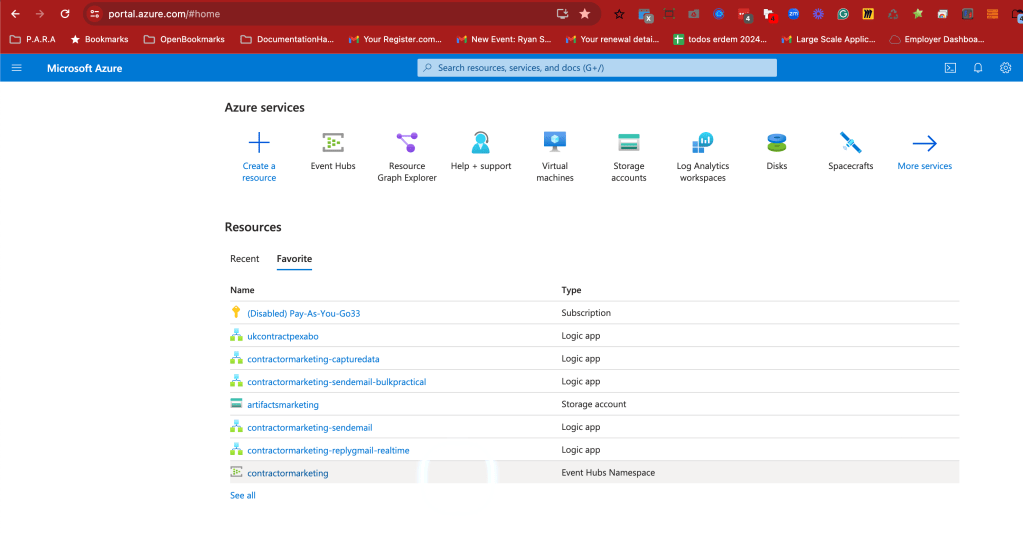Click the Microsoft Azure home title
Viewport: 1023px width, 533px height.
tap(84, 68)
